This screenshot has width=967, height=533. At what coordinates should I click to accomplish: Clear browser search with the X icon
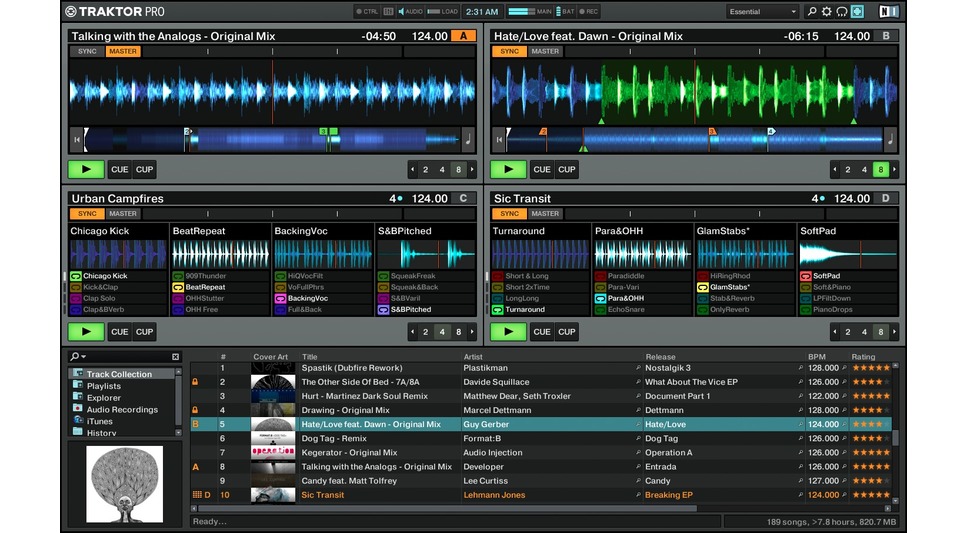tap(176, 357)
